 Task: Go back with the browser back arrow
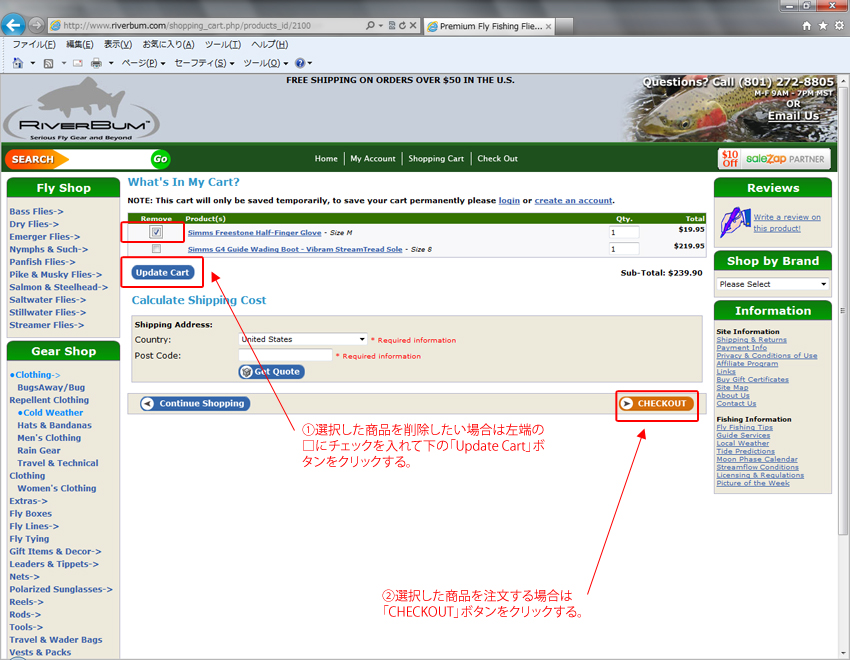(13, 25)
